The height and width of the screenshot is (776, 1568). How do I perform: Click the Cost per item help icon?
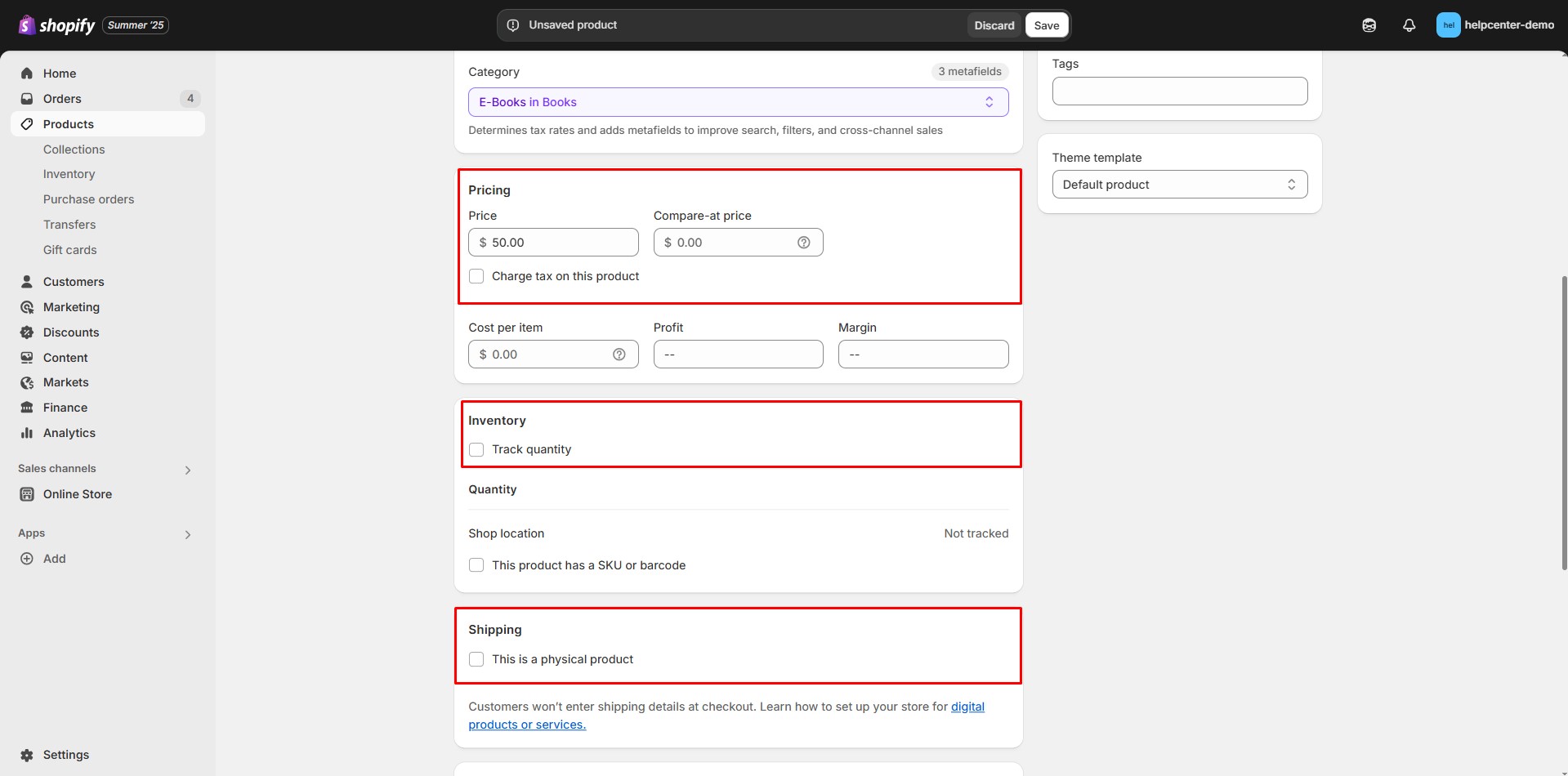(619, 355)
